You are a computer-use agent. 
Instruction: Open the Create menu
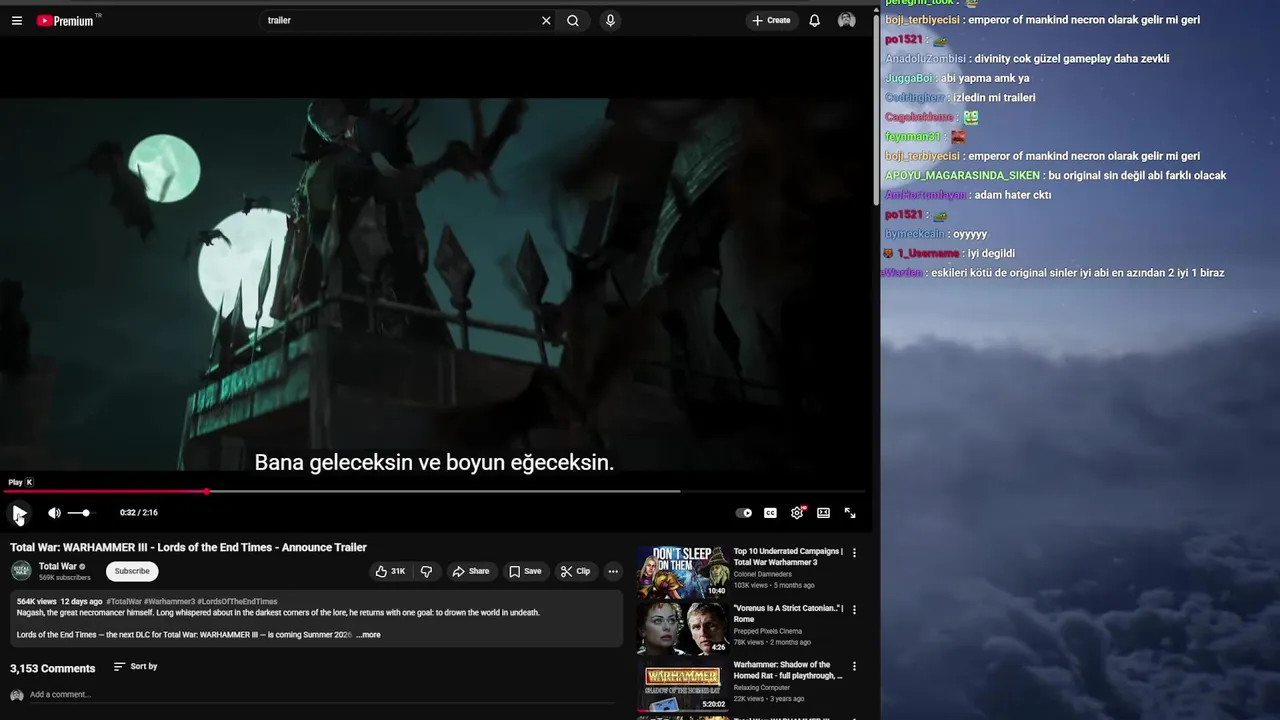coord(771,20)
